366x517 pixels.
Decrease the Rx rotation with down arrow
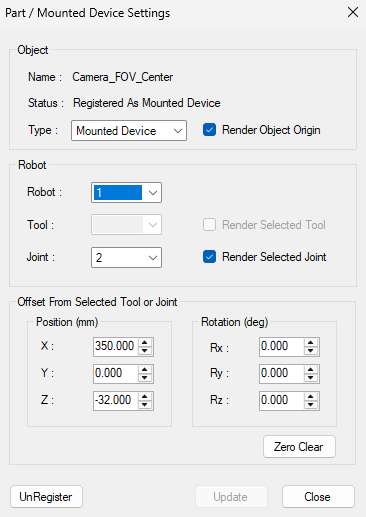(311, 351)
